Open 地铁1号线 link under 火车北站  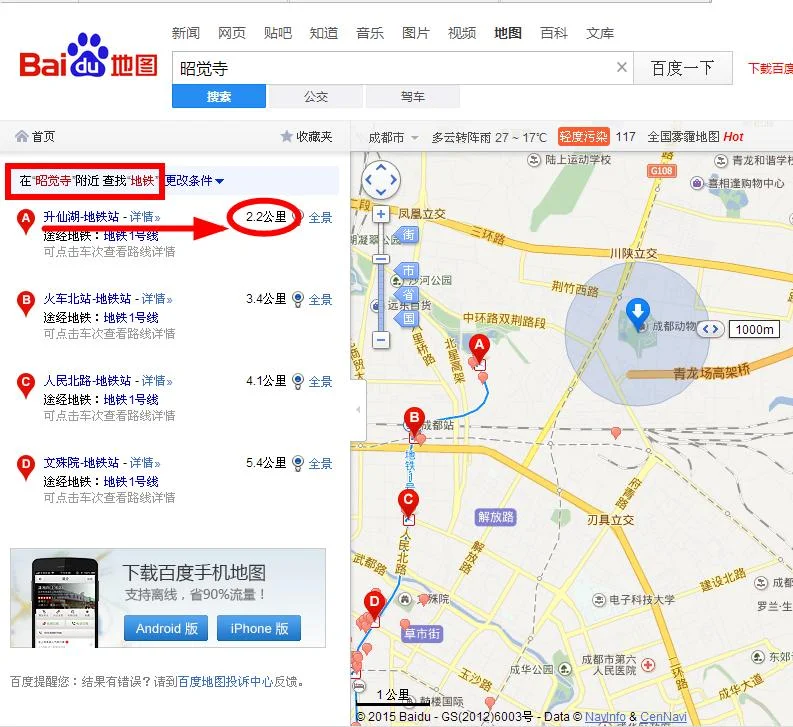tap(131, 318)
